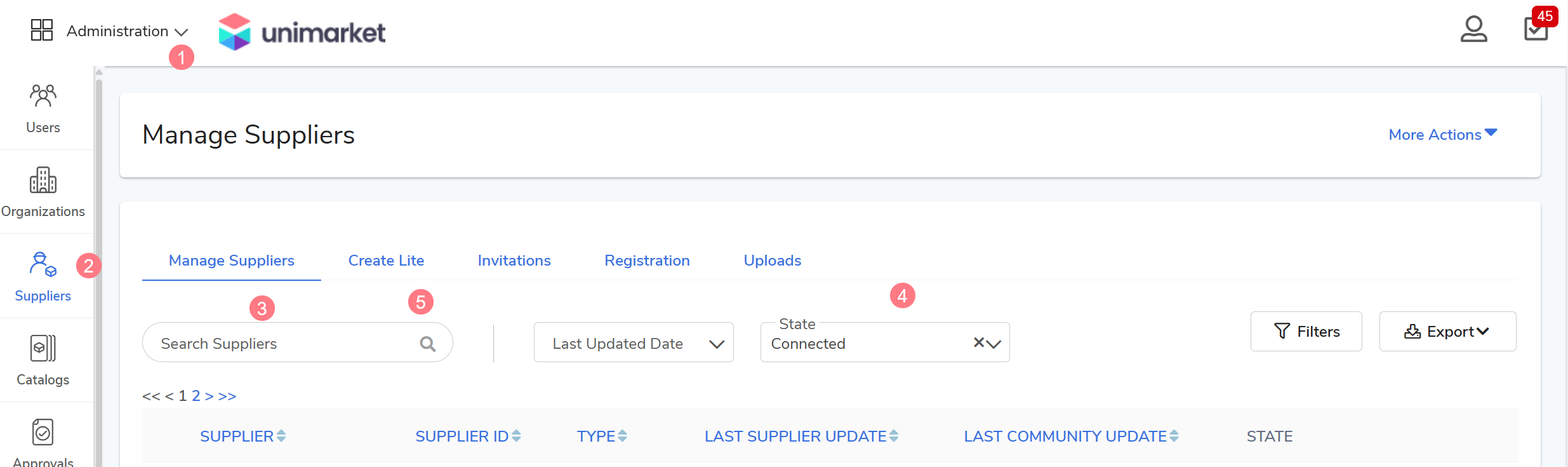Switch to the Create Lite tab

(386, 261)
